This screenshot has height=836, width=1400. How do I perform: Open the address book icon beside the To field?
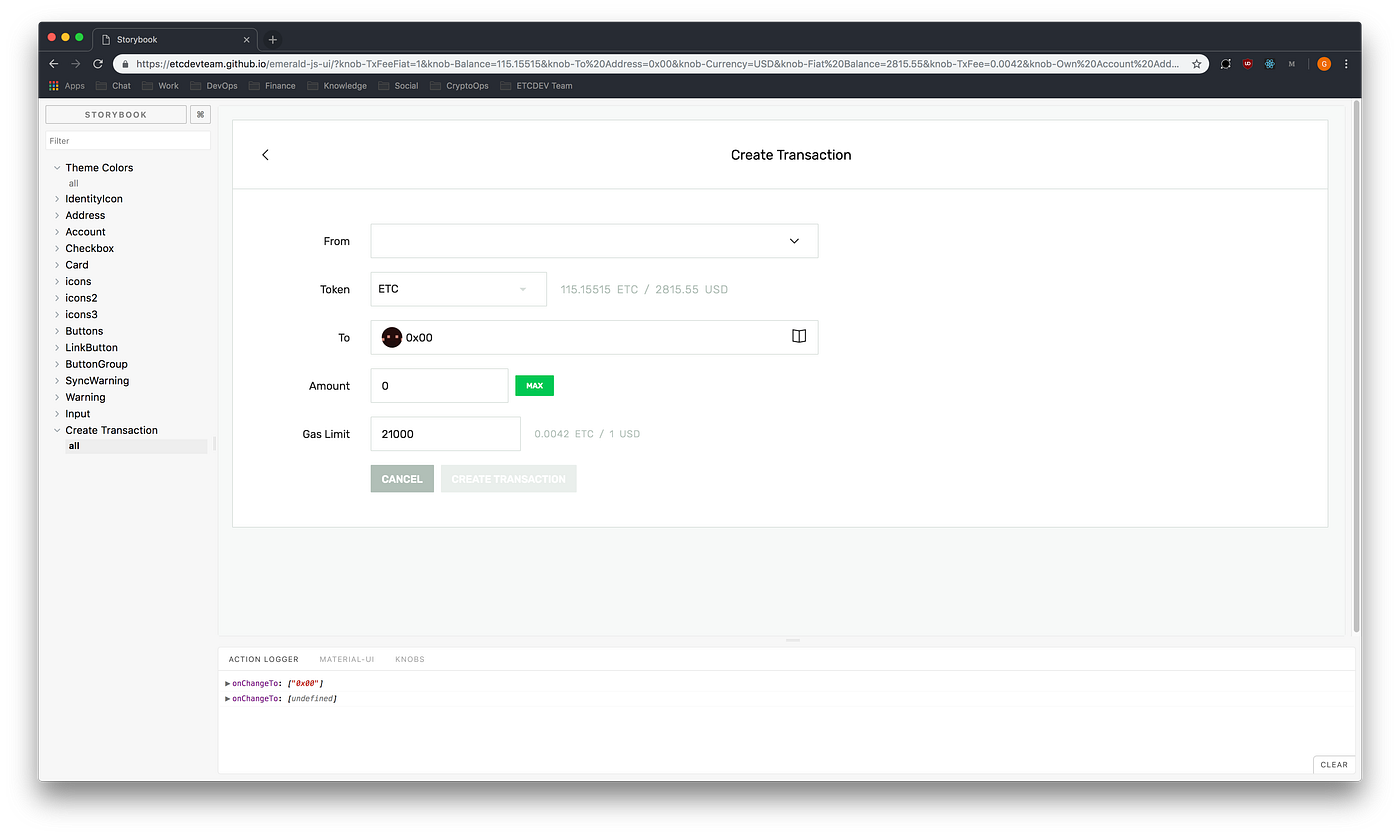798,337
